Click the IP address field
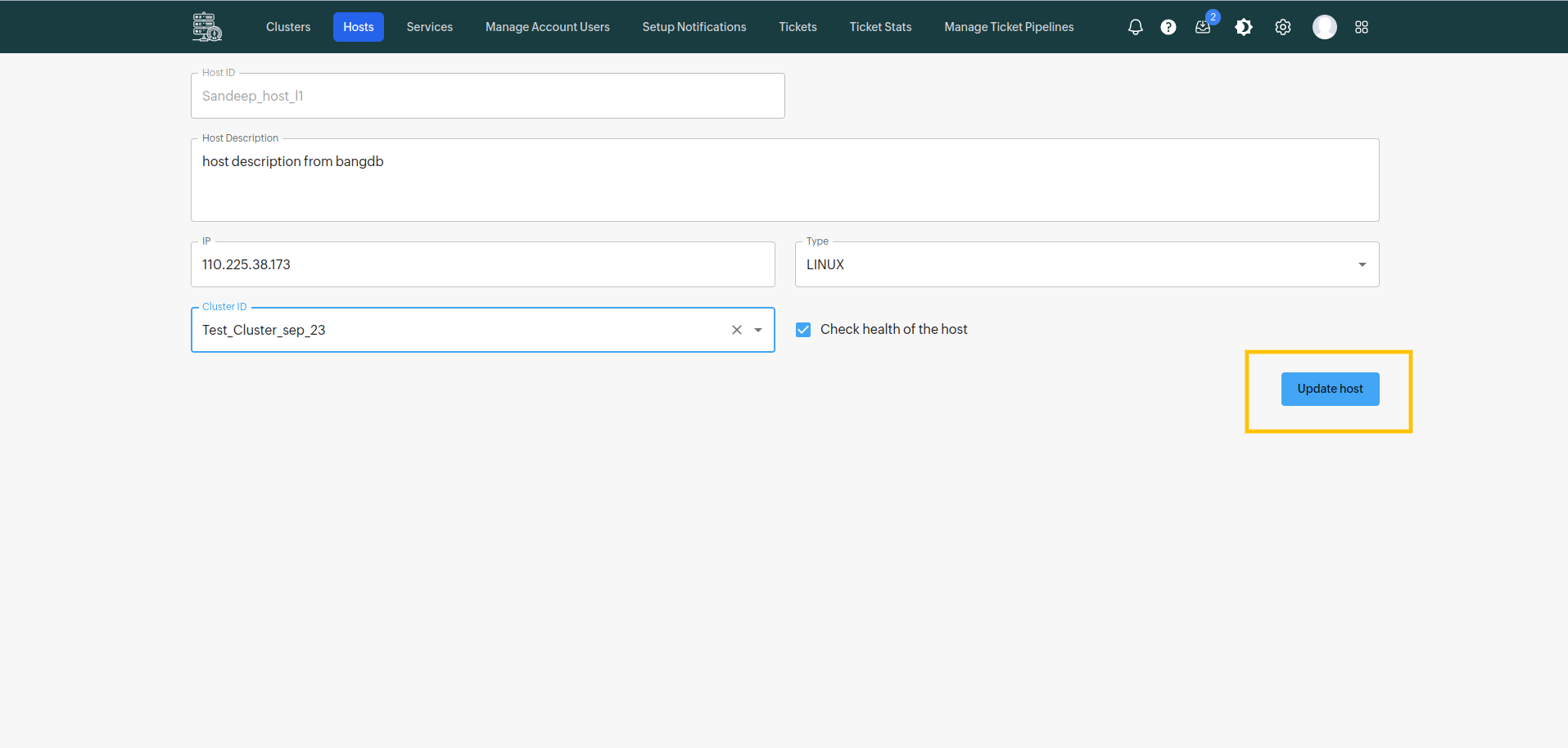Image resolution: width=1568 pixels, height=748 pixels. click(483, 264)
